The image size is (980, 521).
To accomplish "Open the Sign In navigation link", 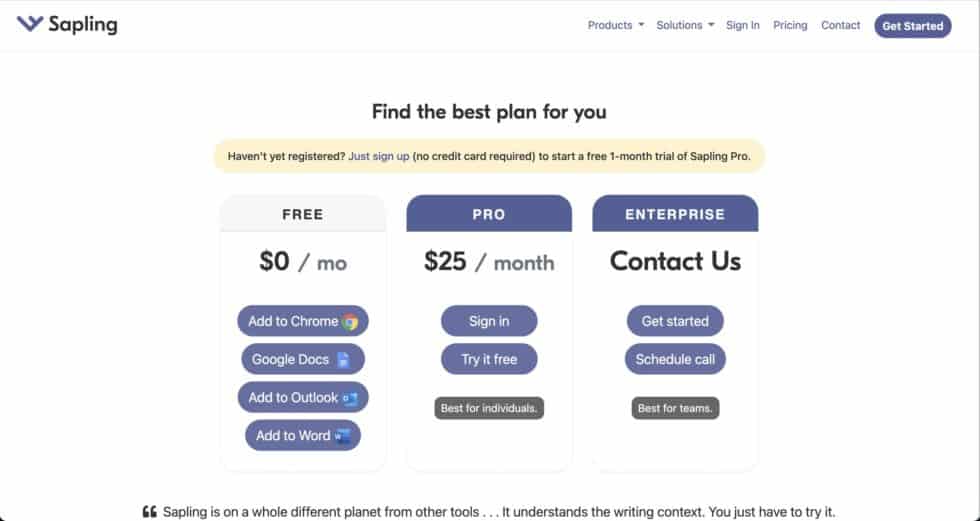I will 742,26.
